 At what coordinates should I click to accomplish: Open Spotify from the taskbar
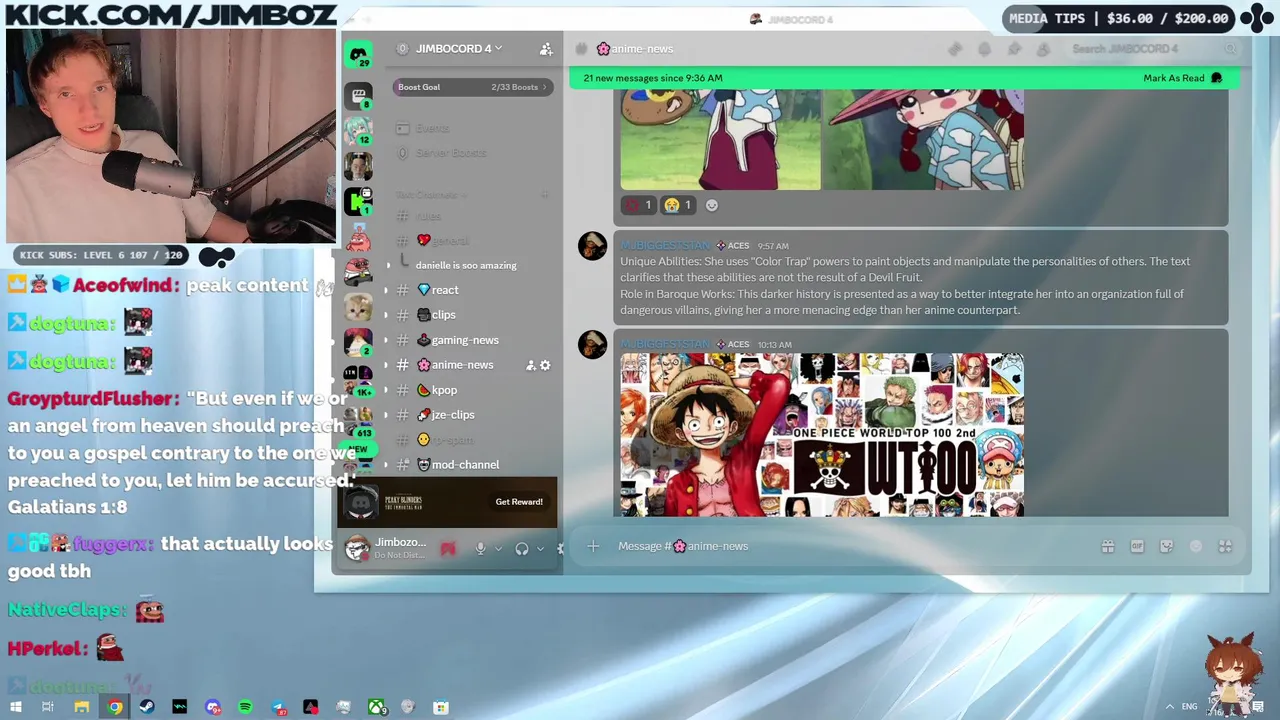[245, 707]
